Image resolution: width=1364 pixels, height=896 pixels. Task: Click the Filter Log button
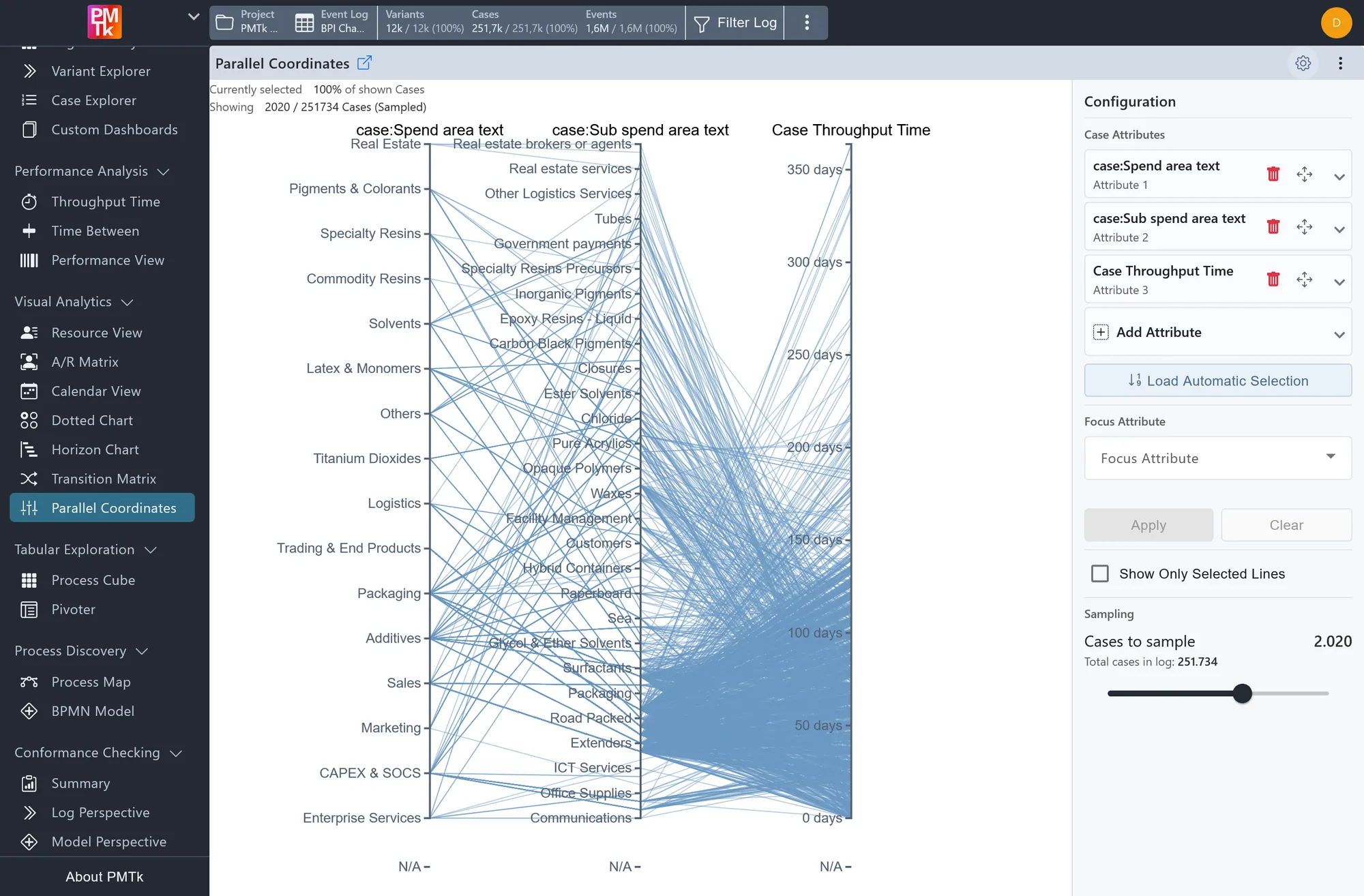[x=735, y=23]
